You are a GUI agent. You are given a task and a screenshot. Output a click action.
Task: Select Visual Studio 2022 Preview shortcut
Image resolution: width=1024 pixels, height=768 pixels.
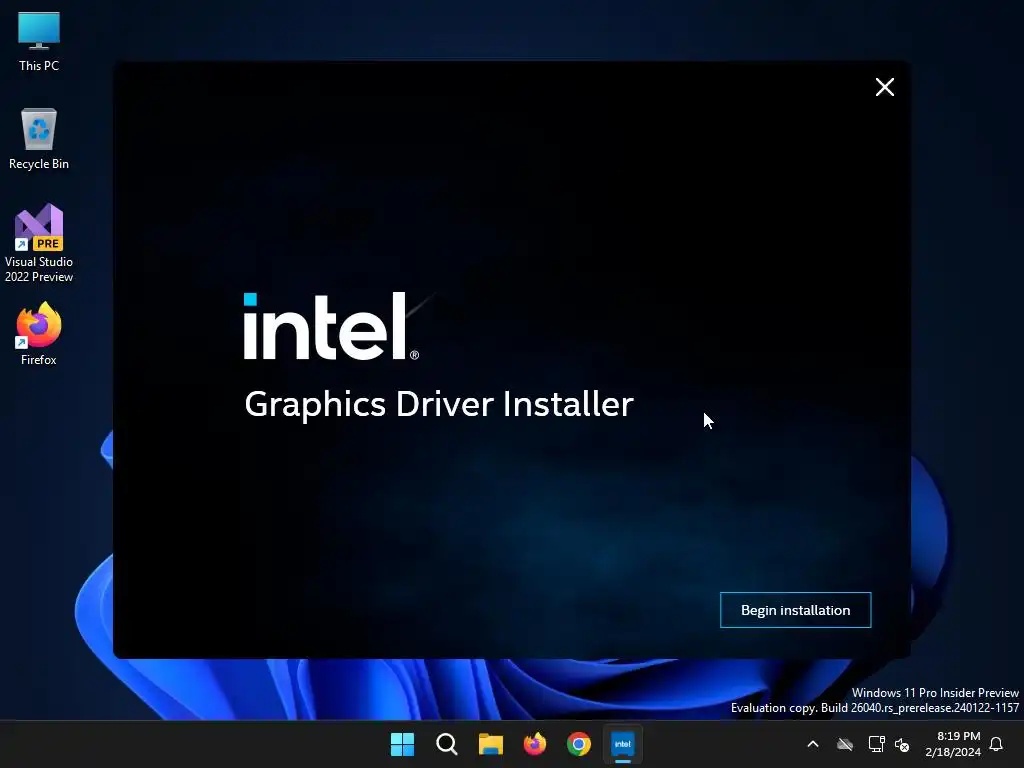click(x=39, y=244)
